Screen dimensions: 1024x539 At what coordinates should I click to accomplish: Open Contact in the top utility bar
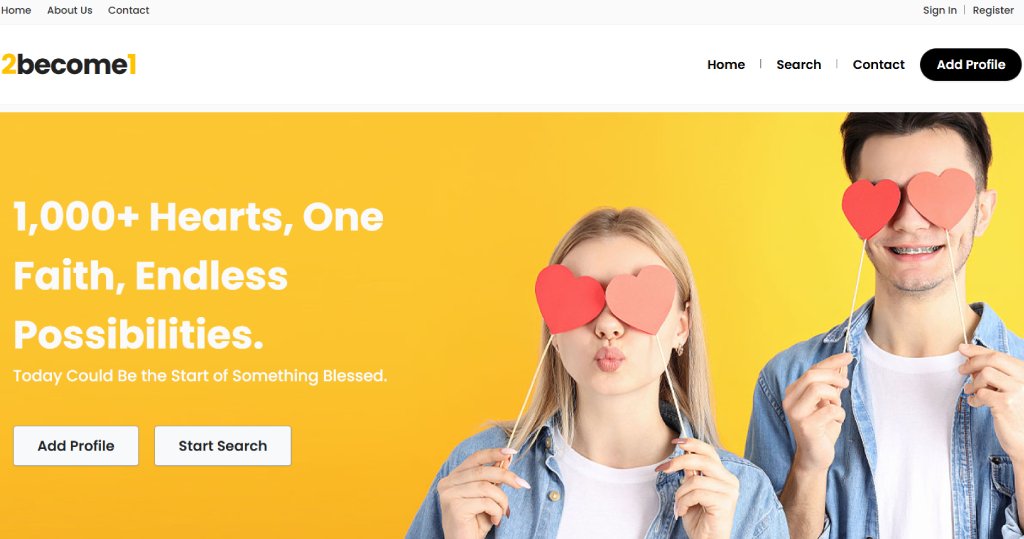[129, 10]
